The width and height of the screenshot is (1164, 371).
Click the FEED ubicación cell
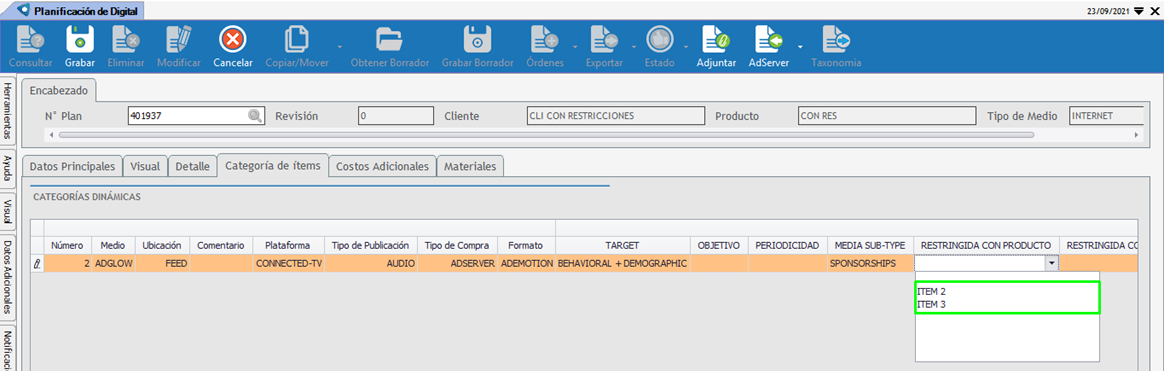click(x=162, y=263)
